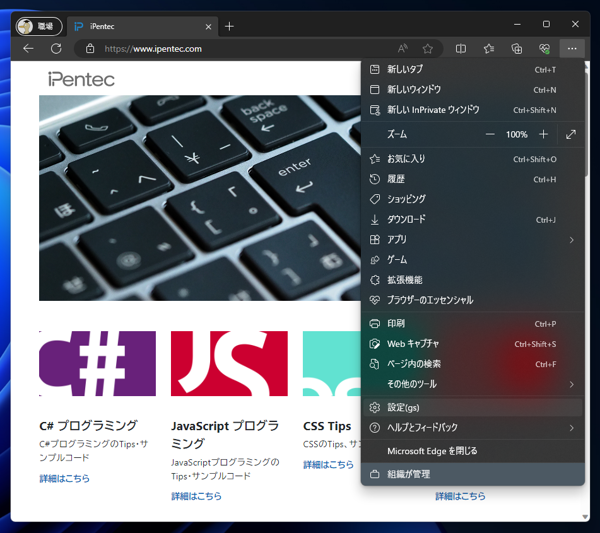600x533 pixels.
Task: Click the page scrollbar down arrow
Action: [585, 517]
